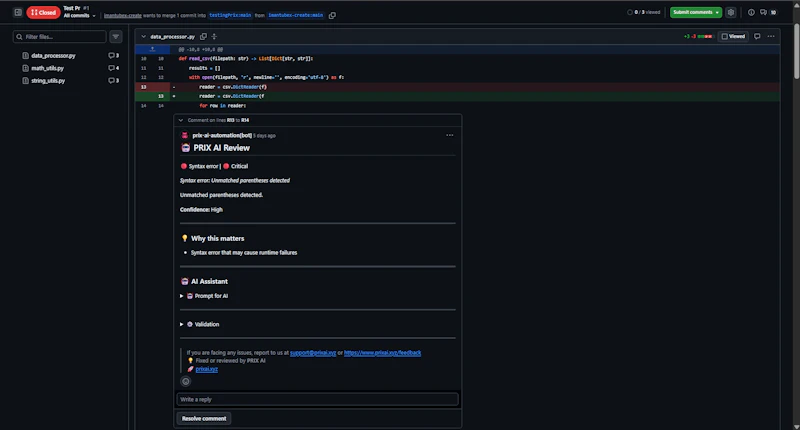The image size is (800, 430).
Task: Select data_processor.py in file tree
Action: [x=53, y=56]
